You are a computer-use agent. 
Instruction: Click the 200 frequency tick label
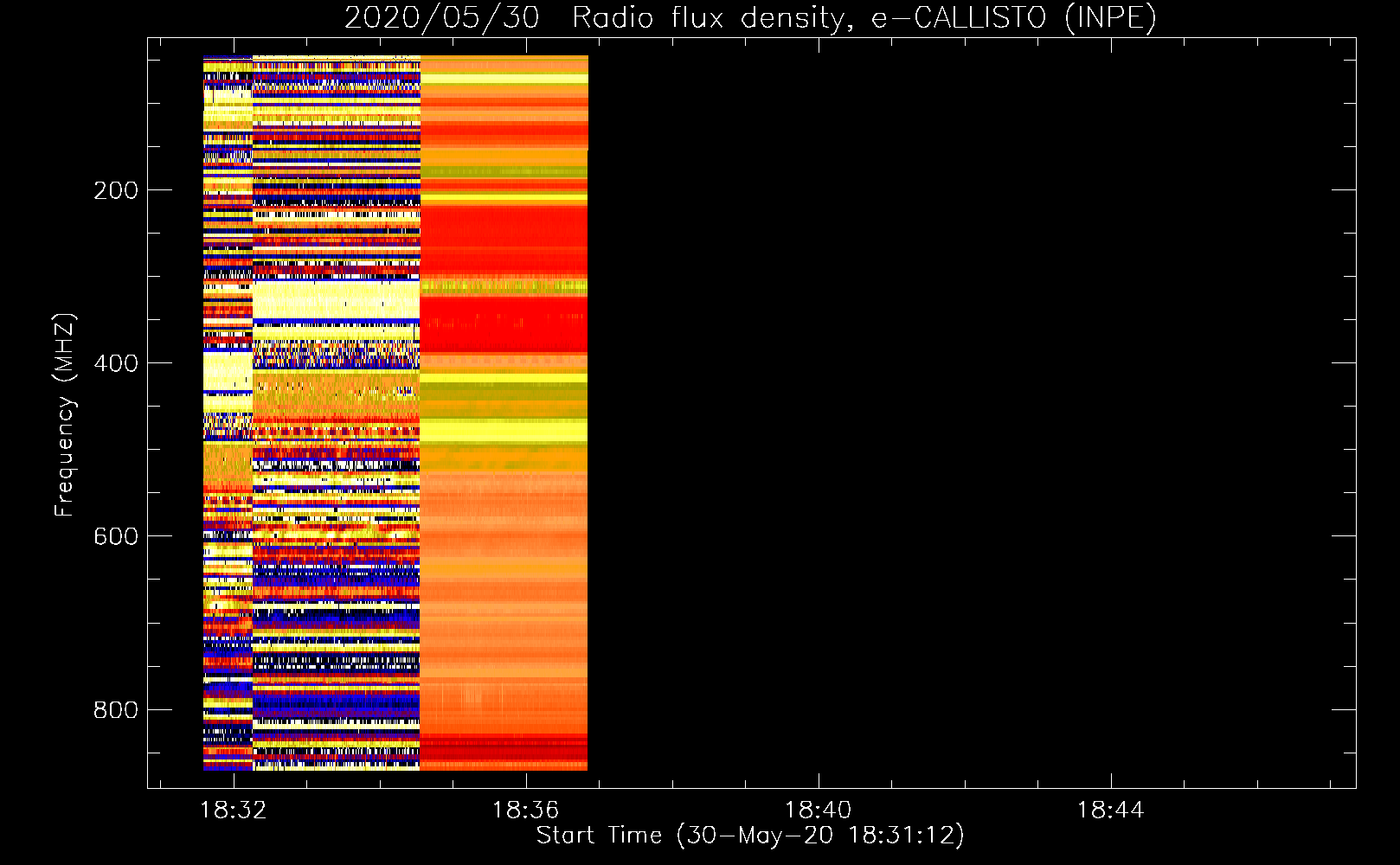(x=116, y=190)
